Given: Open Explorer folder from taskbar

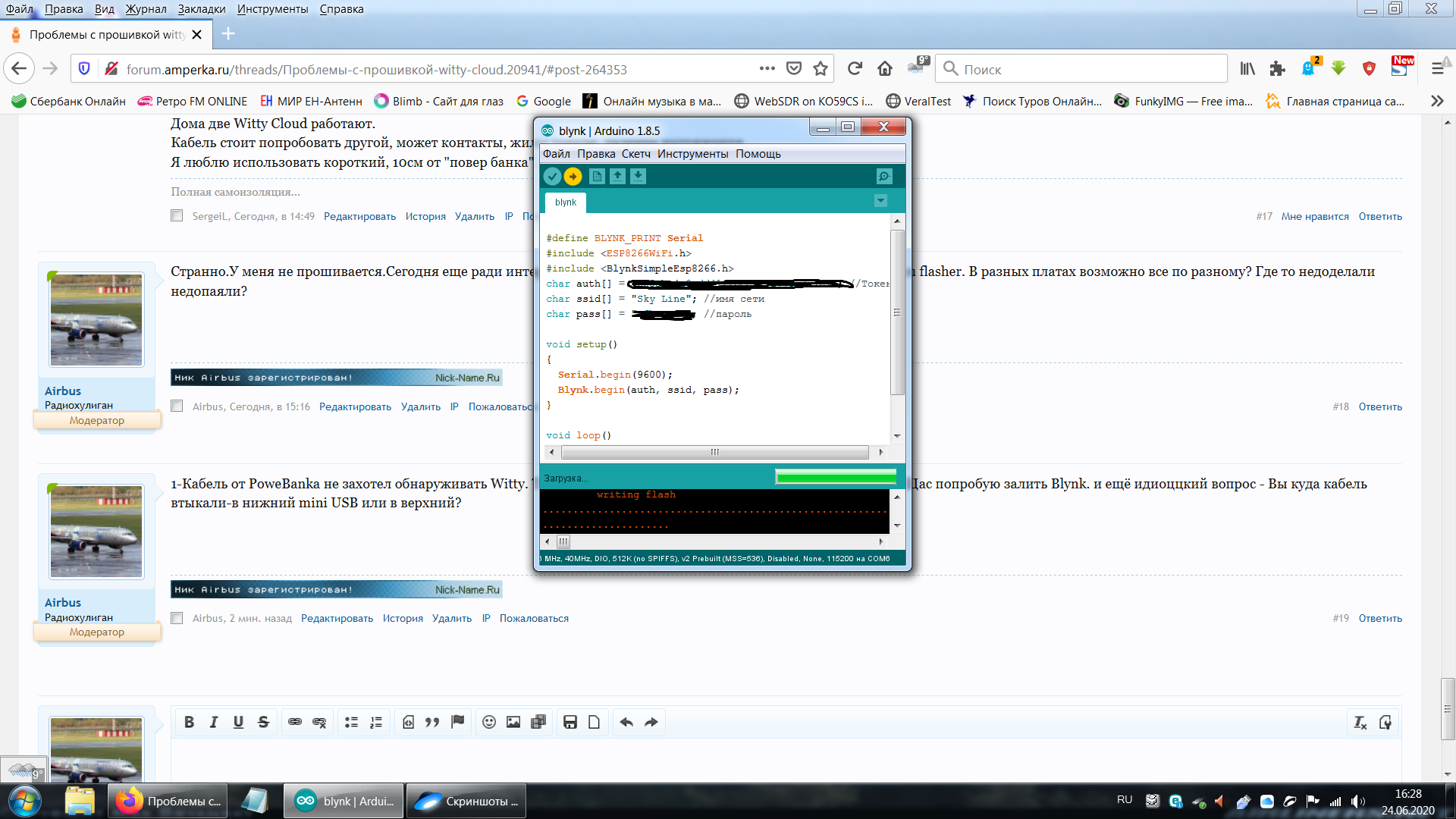Looking at the screenshot, I should pos(79,801).
